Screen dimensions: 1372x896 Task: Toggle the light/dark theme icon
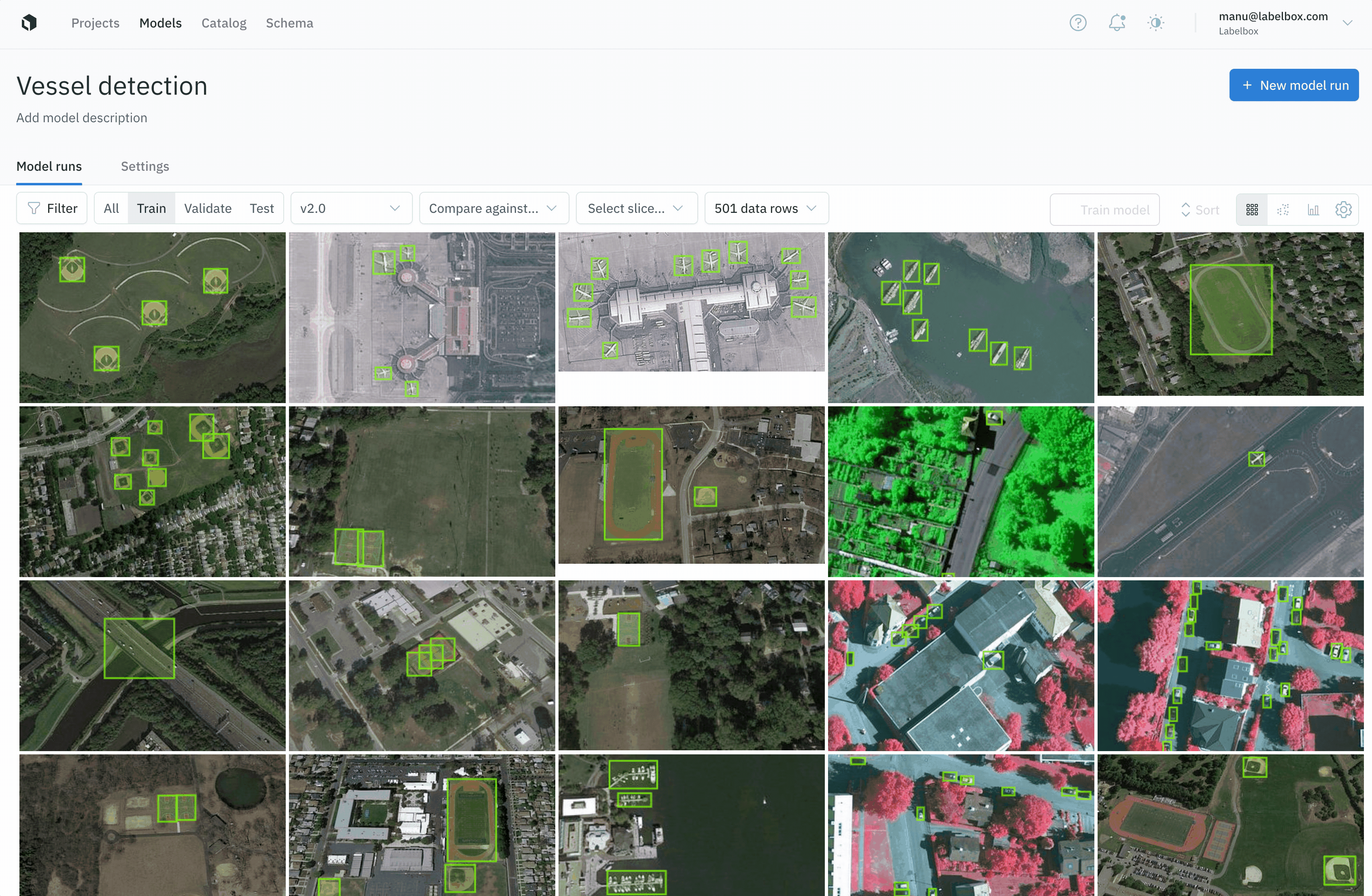click(x=1155, y=23)
